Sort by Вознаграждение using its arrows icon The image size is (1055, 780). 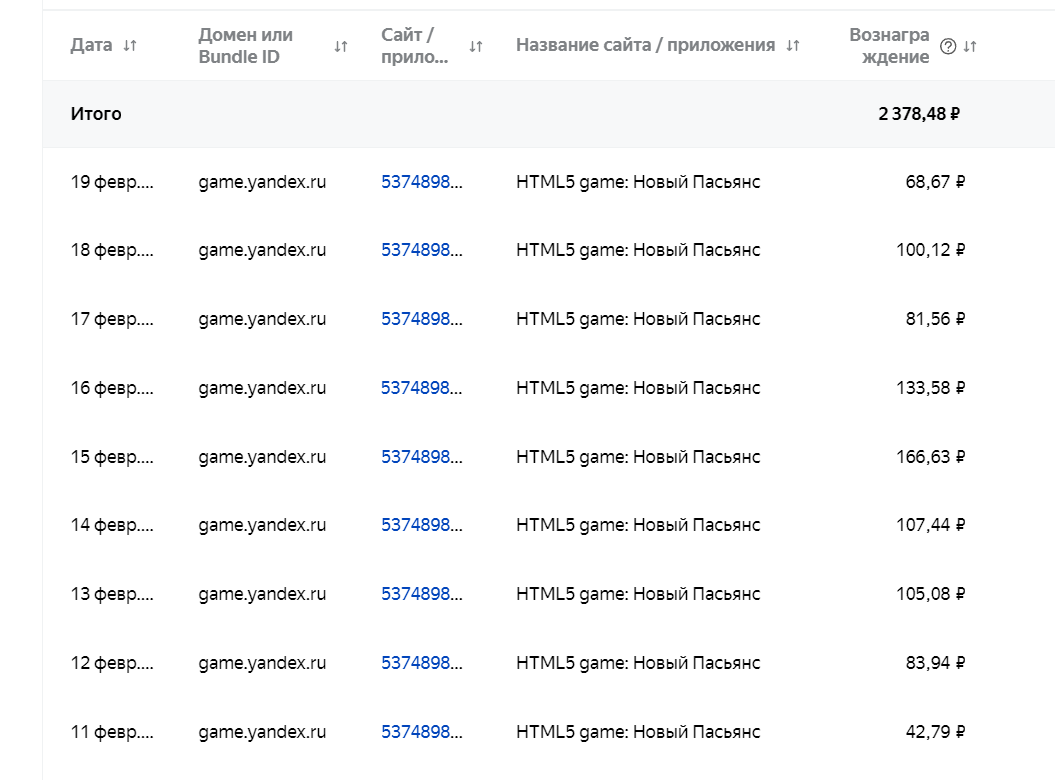point(970,46)
